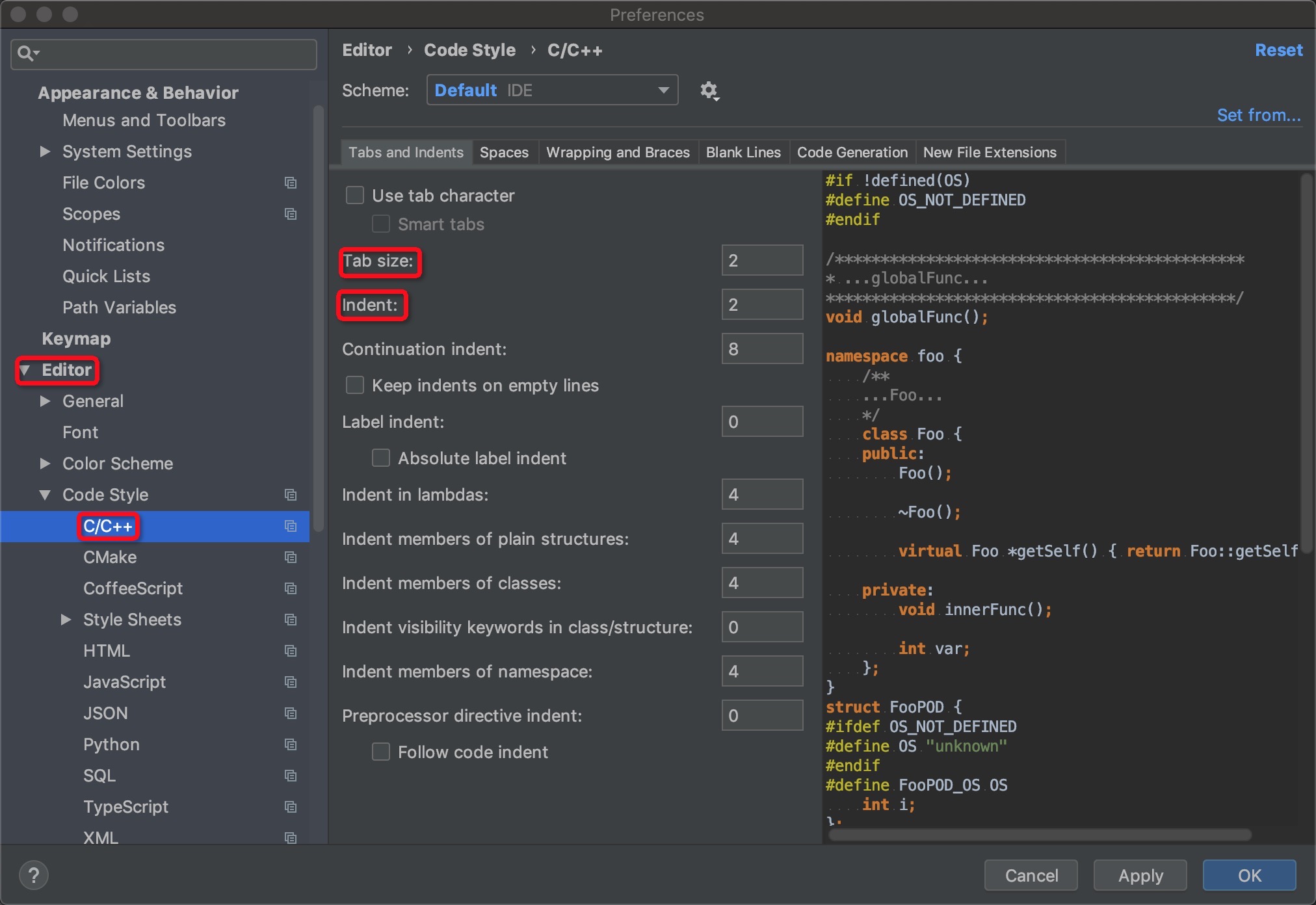Screen dimensions: 1316x905
Task: Check the Follow code indent option
Action: tap(381, 752)
